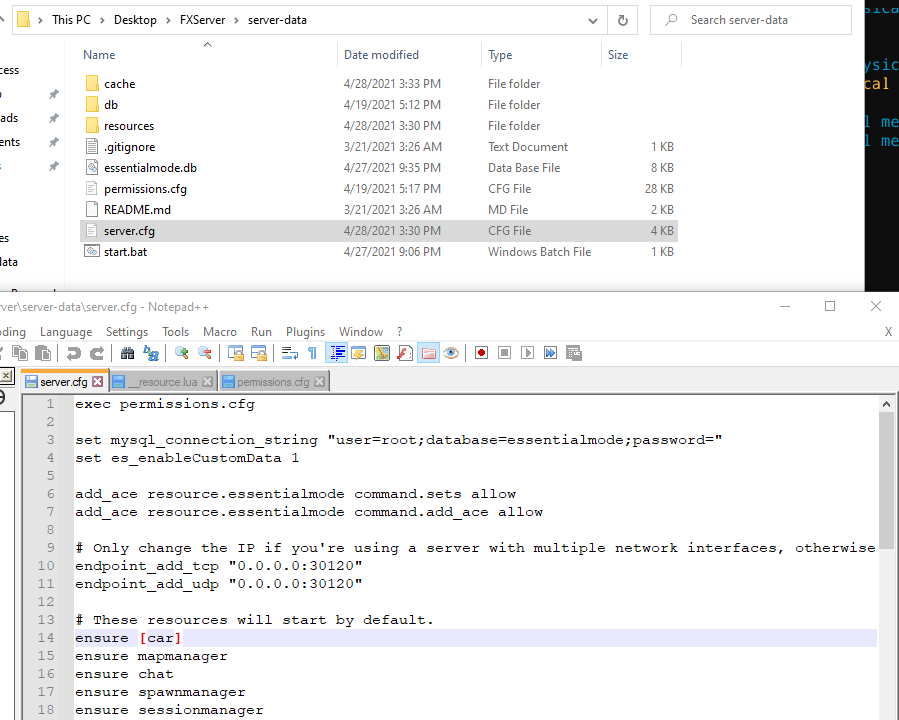Click the Undo arrow in the toolbar
Image resolution: width=899 pixels, height=720 pixels.
[73, 353]
